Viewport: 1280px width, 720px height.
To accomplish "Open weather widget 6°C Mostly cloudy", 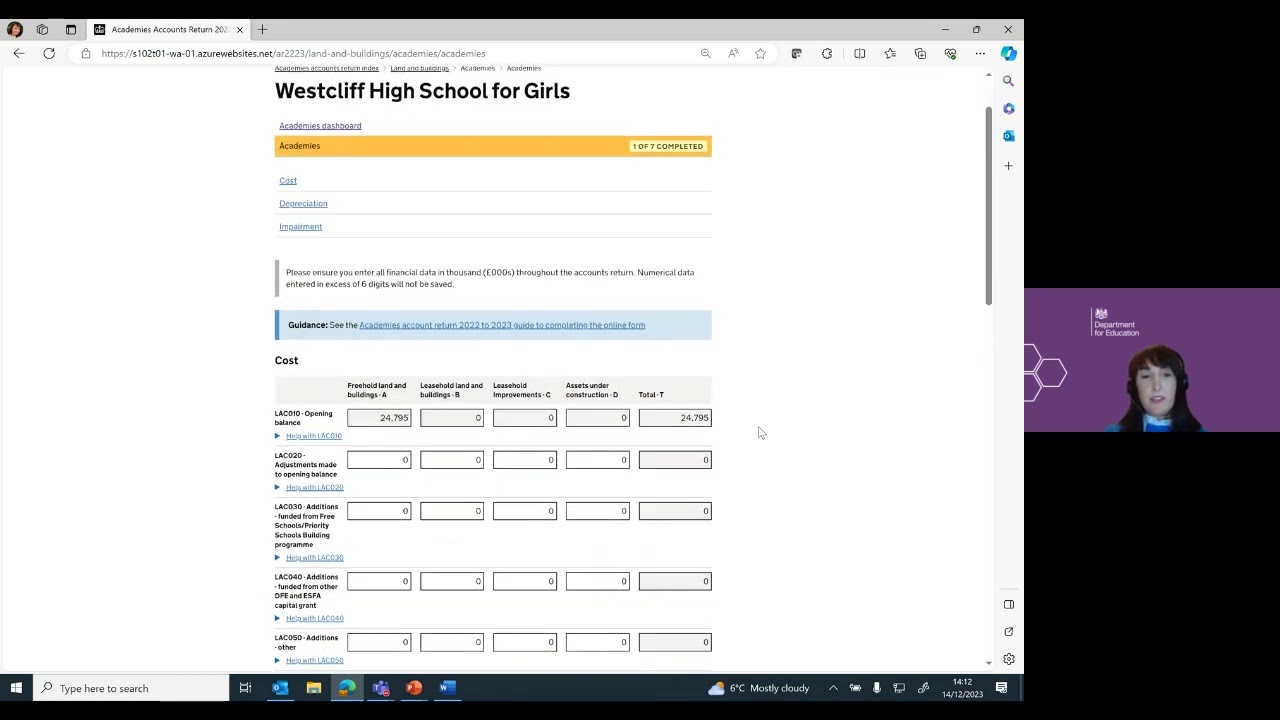I will [x=759, y=688].
